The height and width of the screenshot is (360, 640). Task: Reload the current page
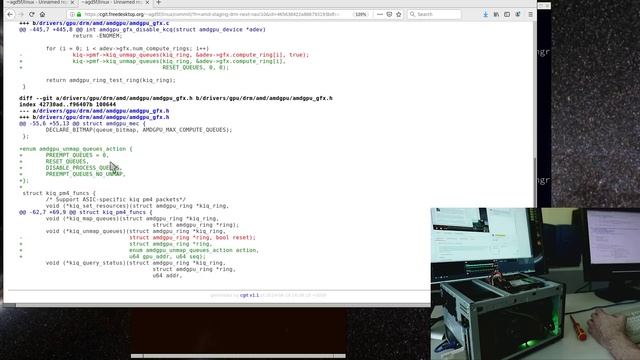[x=31, y=14]
